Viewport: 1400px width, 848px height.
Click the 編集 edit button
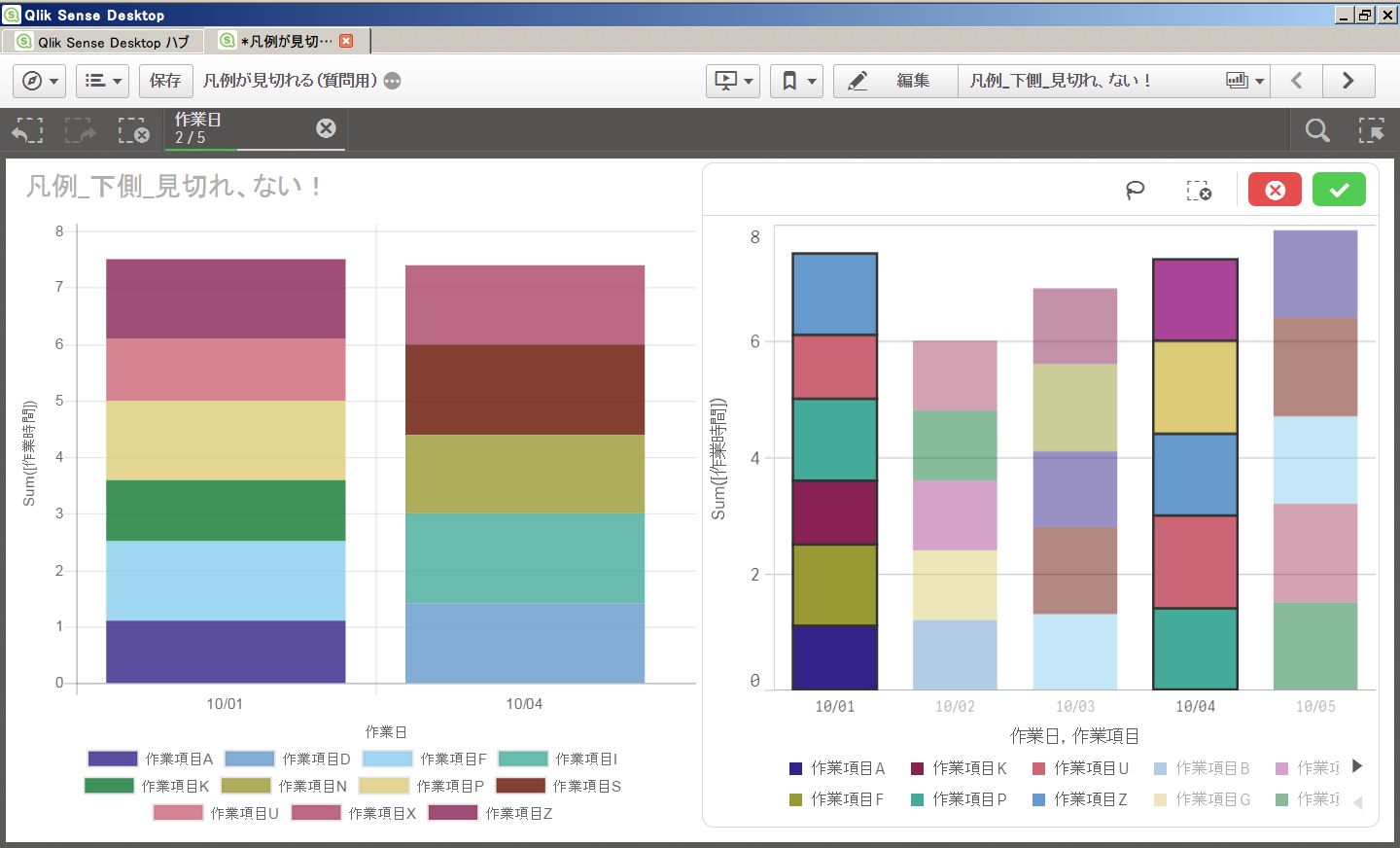895,81
